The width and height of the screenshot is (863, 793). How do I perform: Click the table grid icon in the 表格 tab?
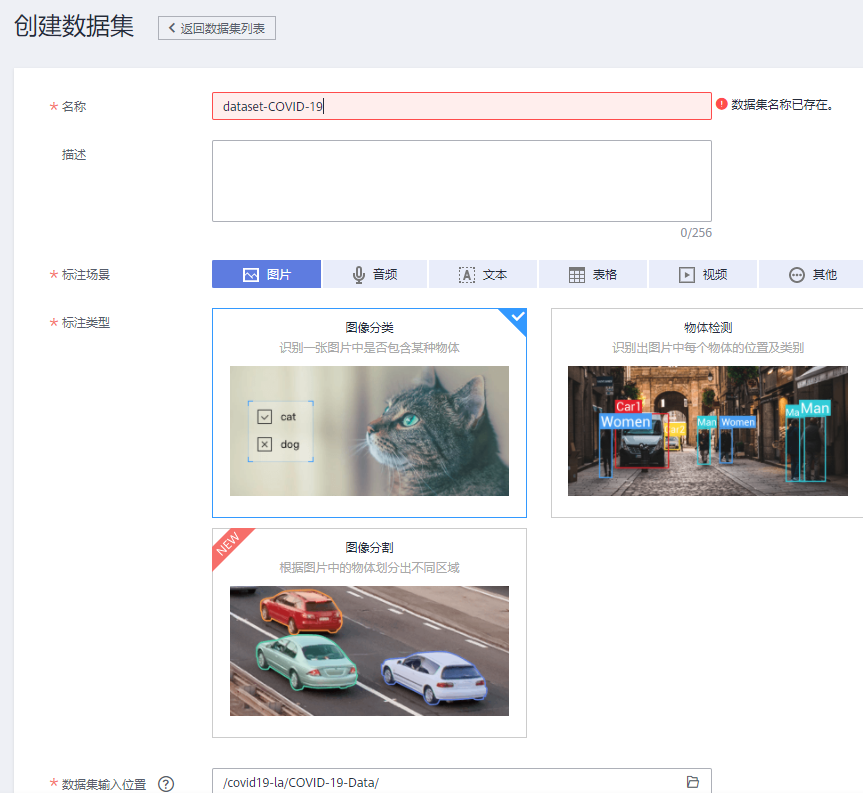pos(577,275)
